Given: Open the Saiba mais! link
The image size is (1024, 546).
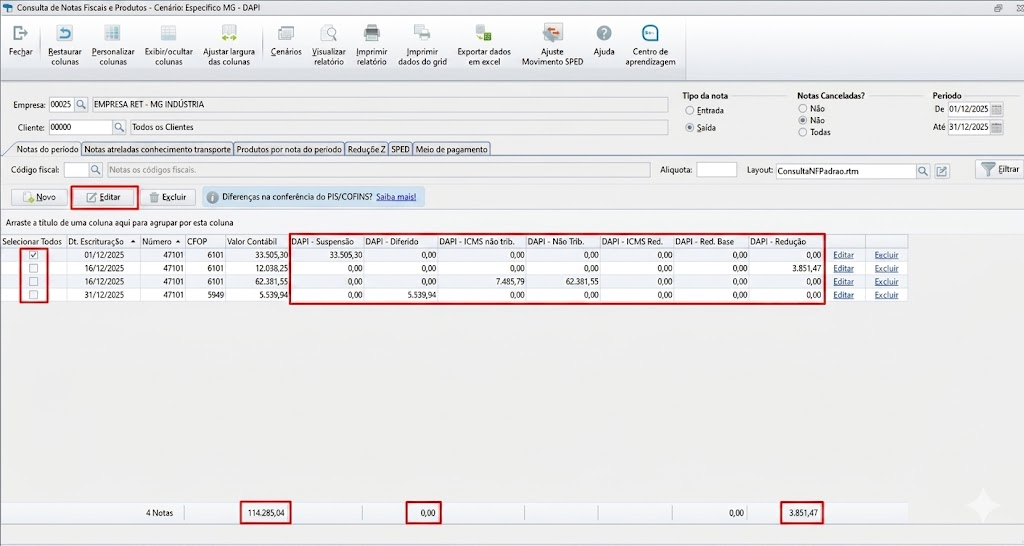Looking at the screenshot, I should pos(396,197).
